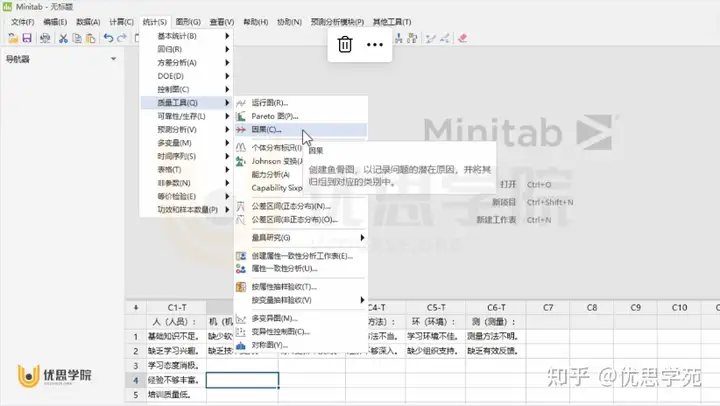Click the distribution curve icon beside 个体分布标识
Image resolution: width=720 pixels, height=406 pixels.
click(x=241, y=147)
